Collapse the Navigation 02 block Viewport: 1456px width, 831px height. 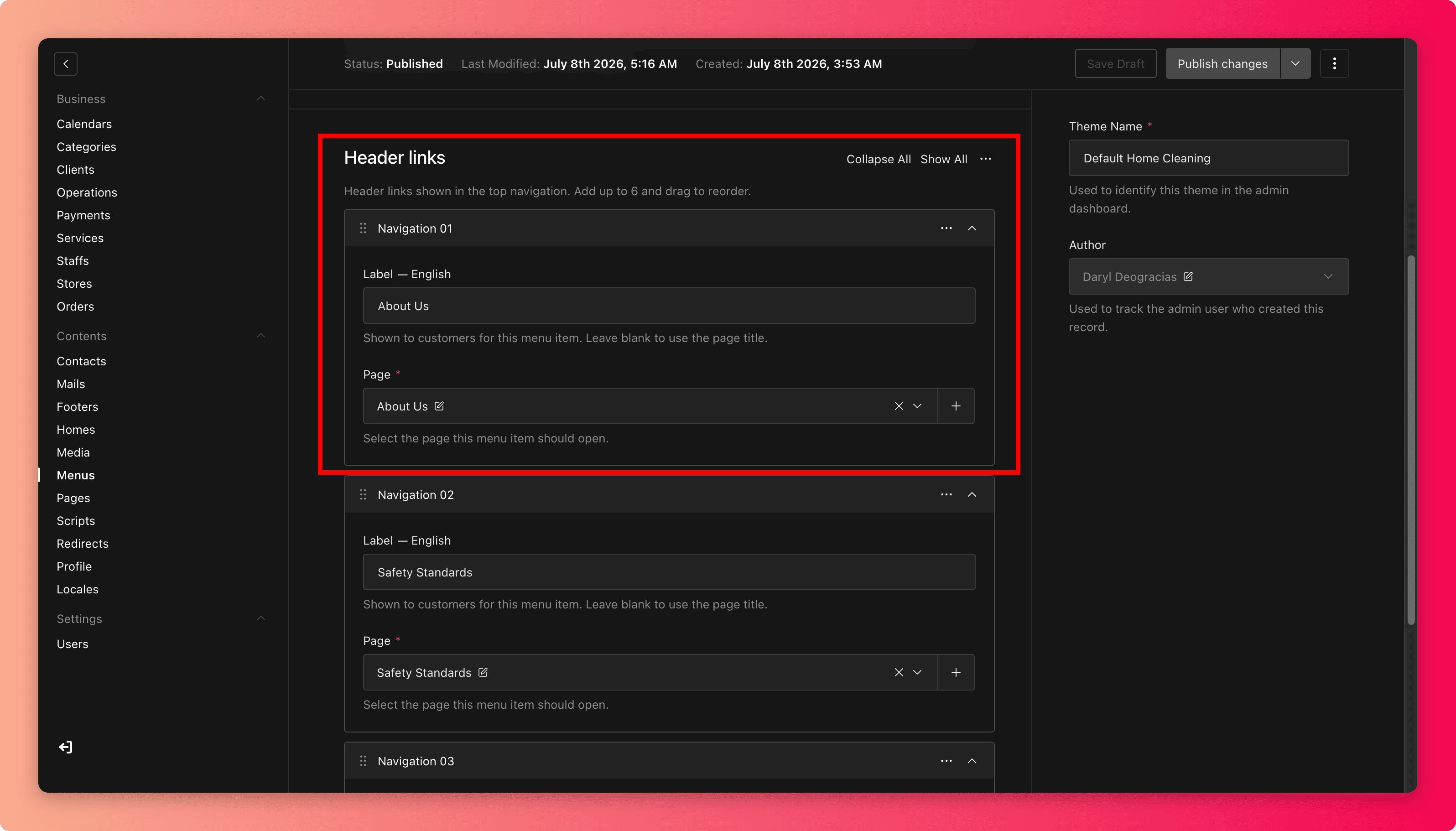(x=972, y=495)
